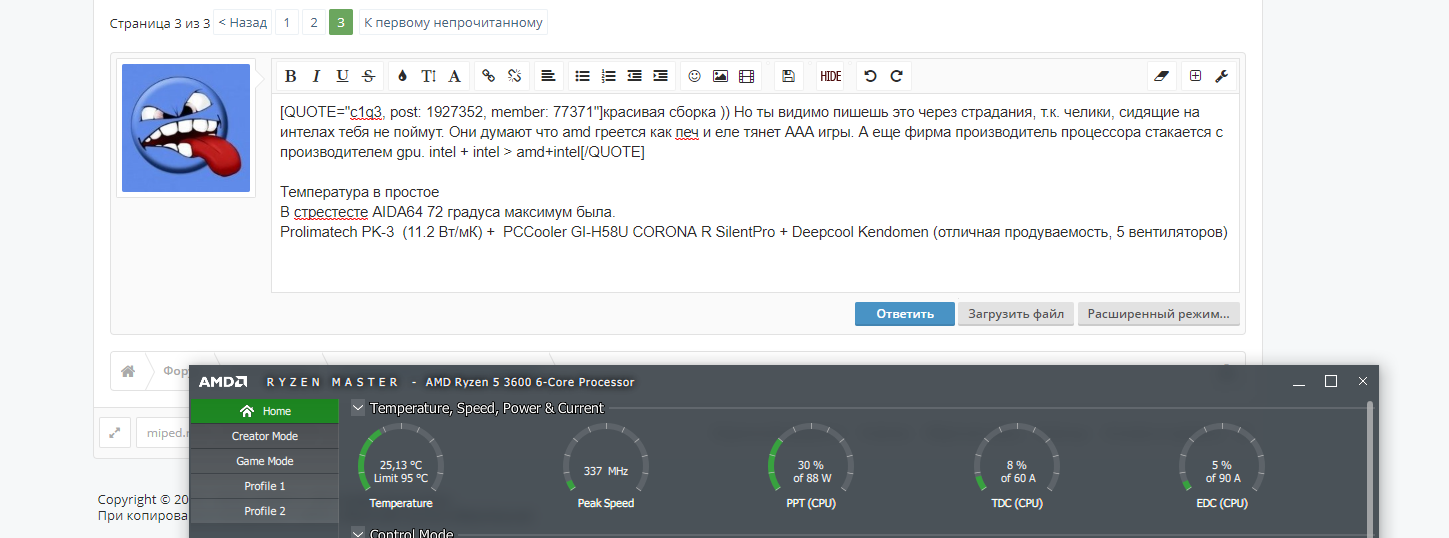This screenshot has height=538, width=1449.
Task: Insert a link via chain icon
Action: 488,76
